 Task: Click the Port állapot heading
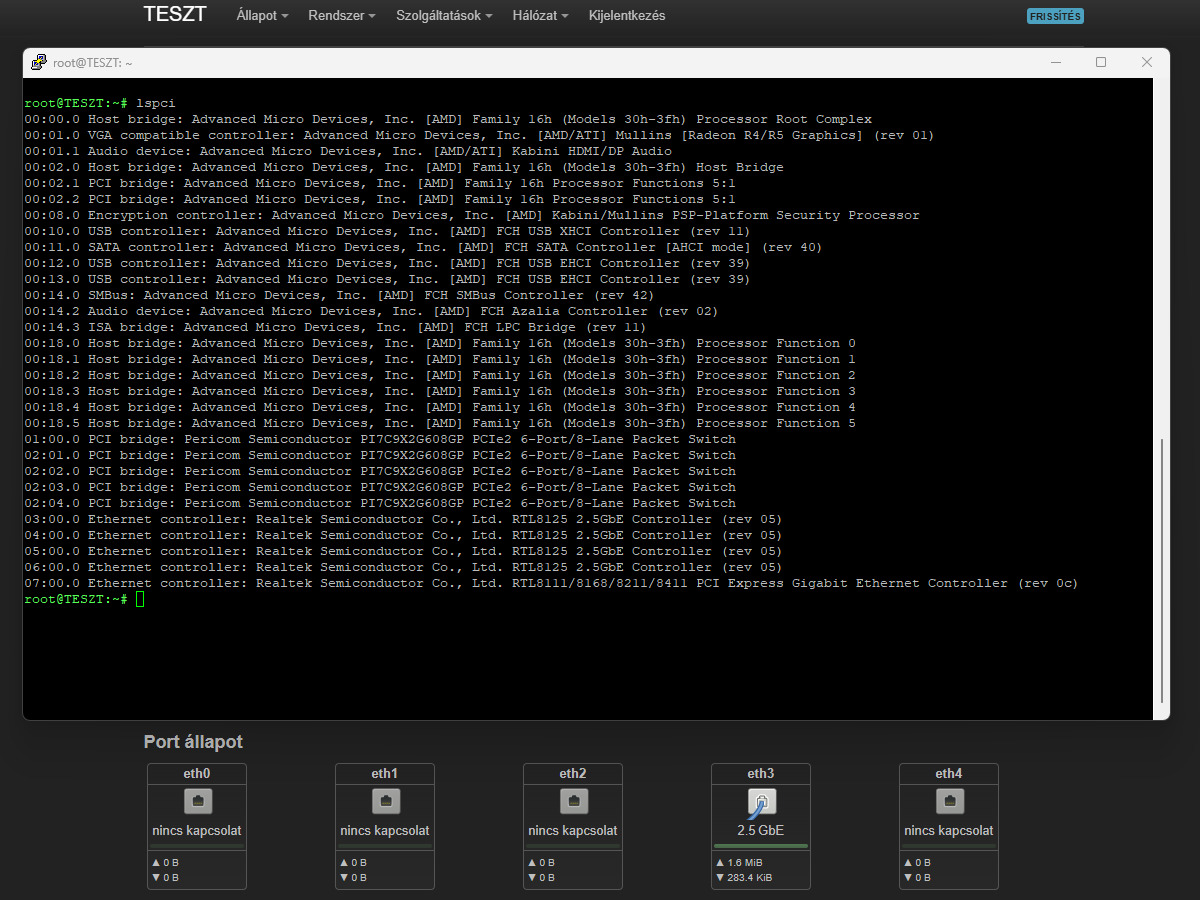point(193,742)
